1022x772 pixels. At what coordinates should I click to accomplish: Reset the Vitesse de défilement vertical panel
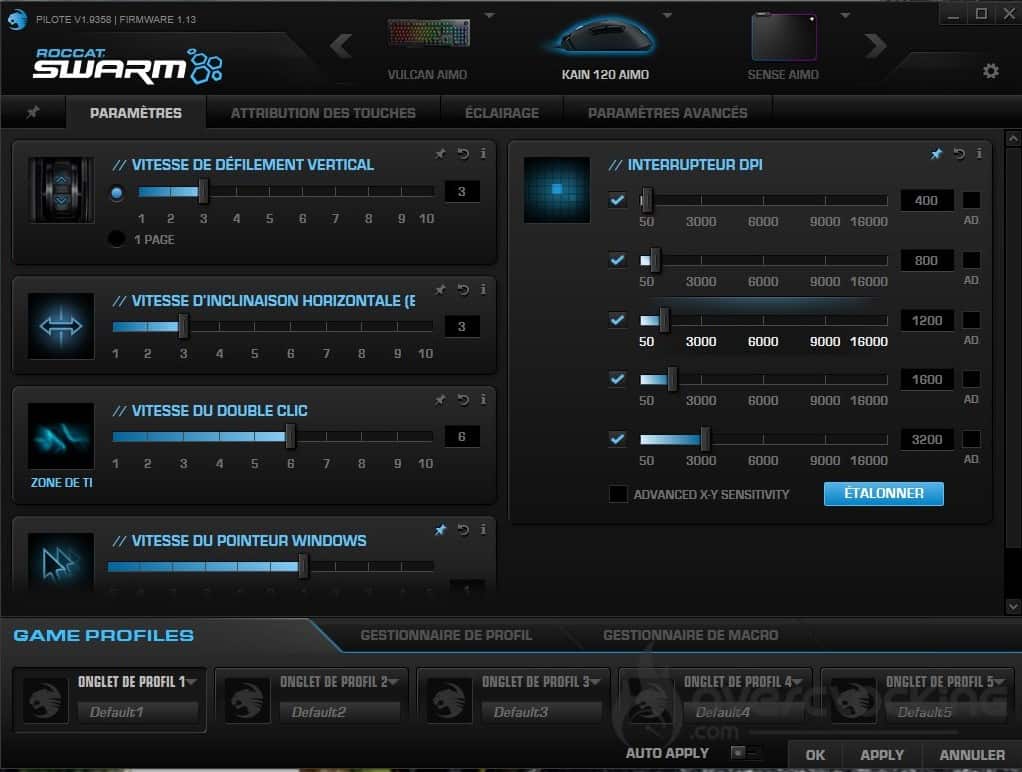[463, 154]
